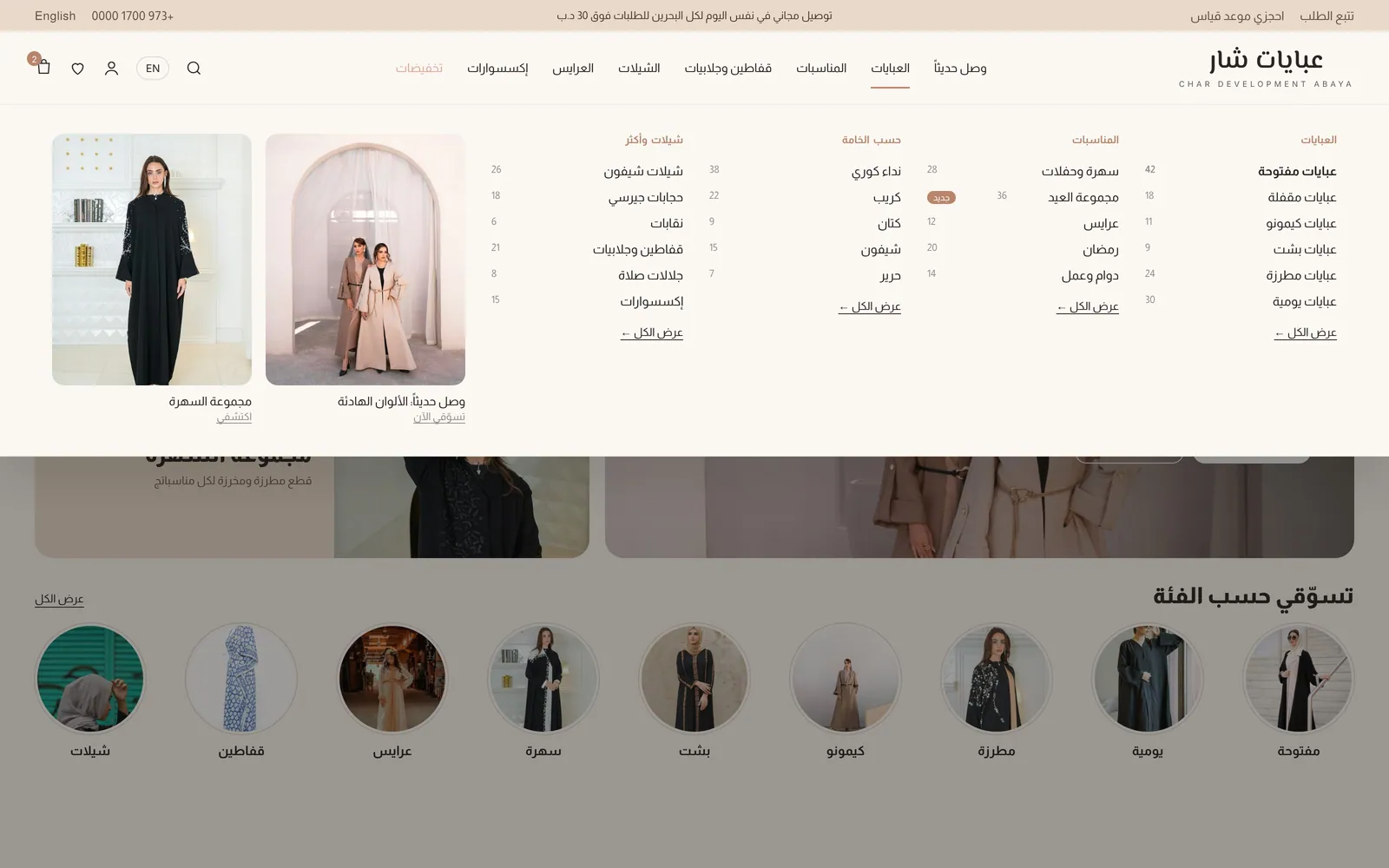1389x868 pixels.
Task: Click احجزي موعد قياس link
Action: (x=1237, y=16)
